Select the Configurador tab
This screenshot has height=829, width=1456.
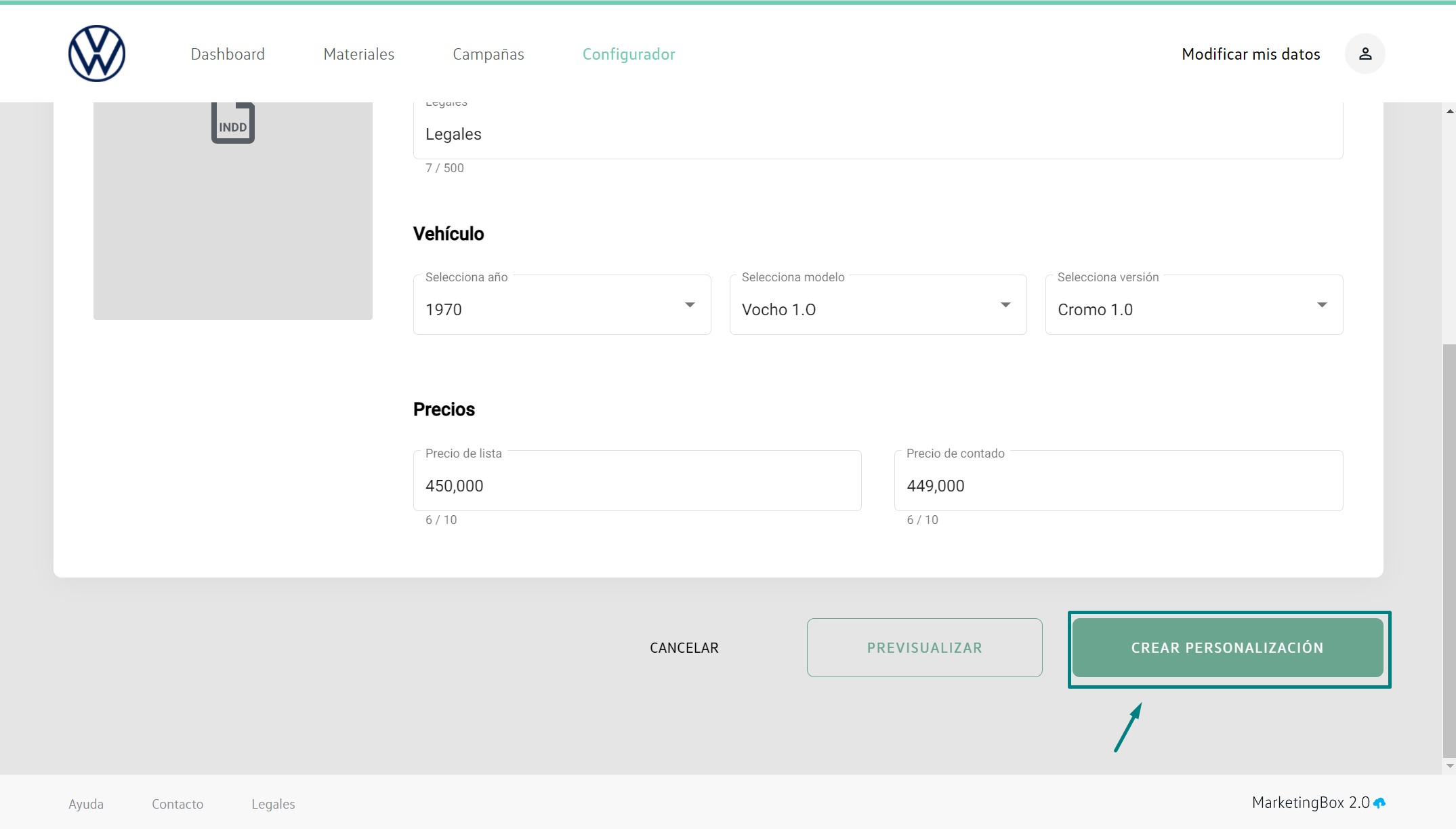[x=628, y=54]
